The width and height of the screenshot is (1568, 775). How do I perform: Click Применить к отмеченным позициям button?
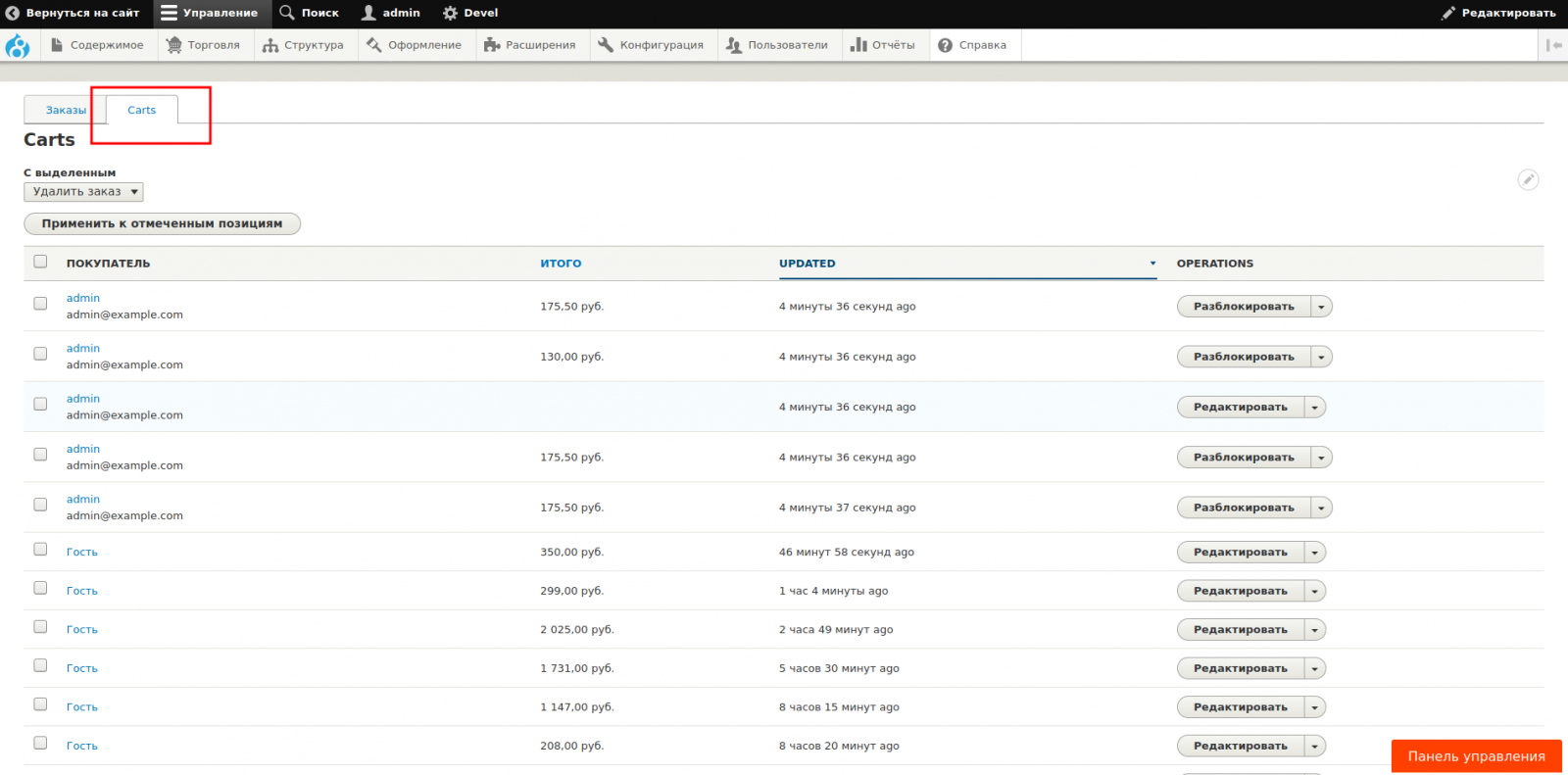click(x=162, y=223)
